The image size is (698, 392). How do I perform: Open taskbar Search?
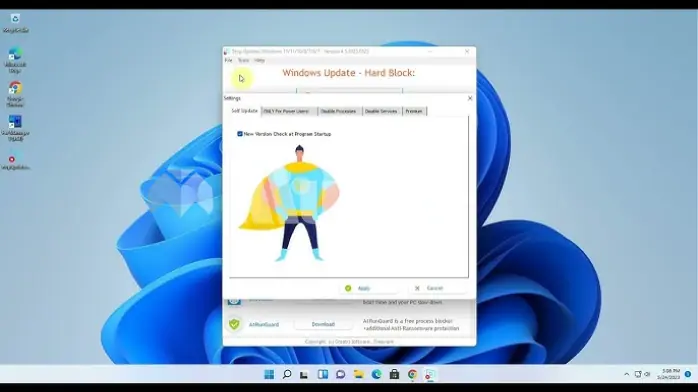tap(287, 374)
